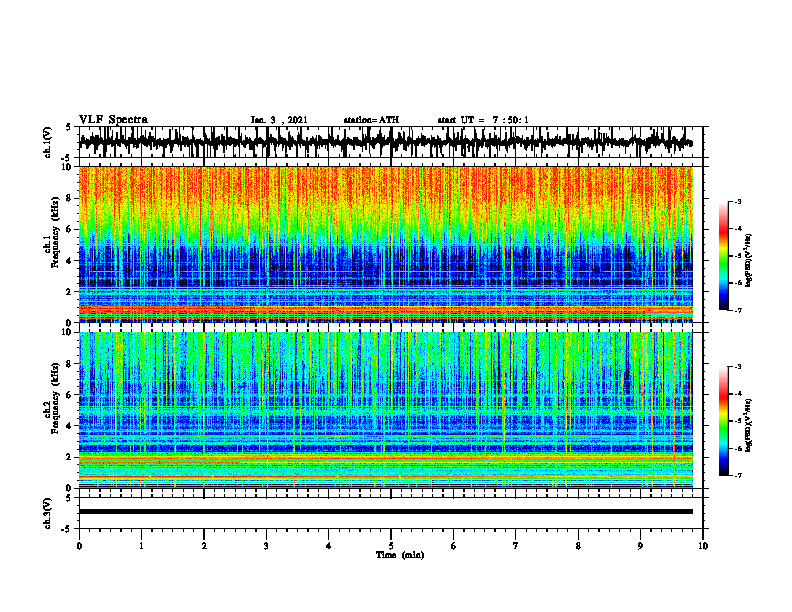Click the ch.2 frequency tick "8"
The image size is (792, 612).
[x=69, y=364]
